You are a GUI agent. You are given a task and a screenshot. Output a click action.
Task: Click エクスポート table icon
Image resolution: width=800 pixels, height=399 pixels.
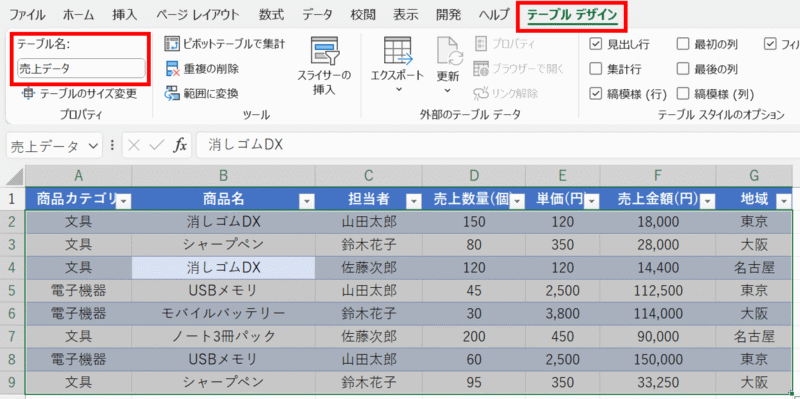tap(397, 51)
